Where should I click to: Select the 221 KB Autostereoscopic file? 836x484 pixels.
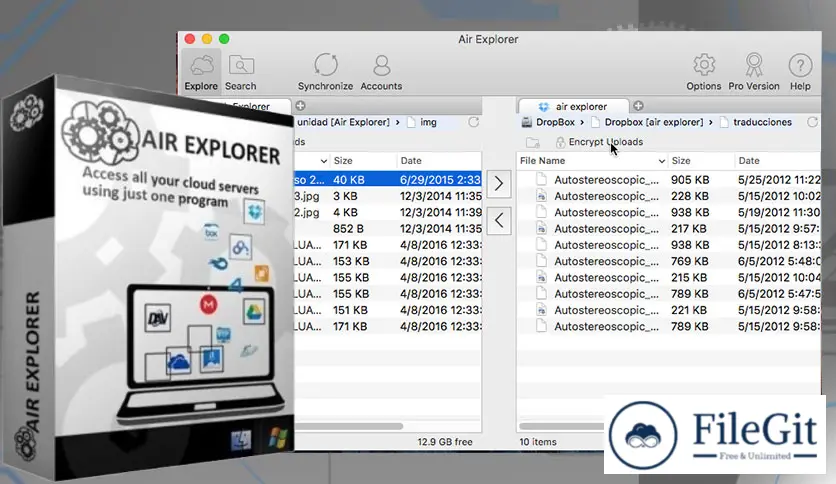[669, 310]
